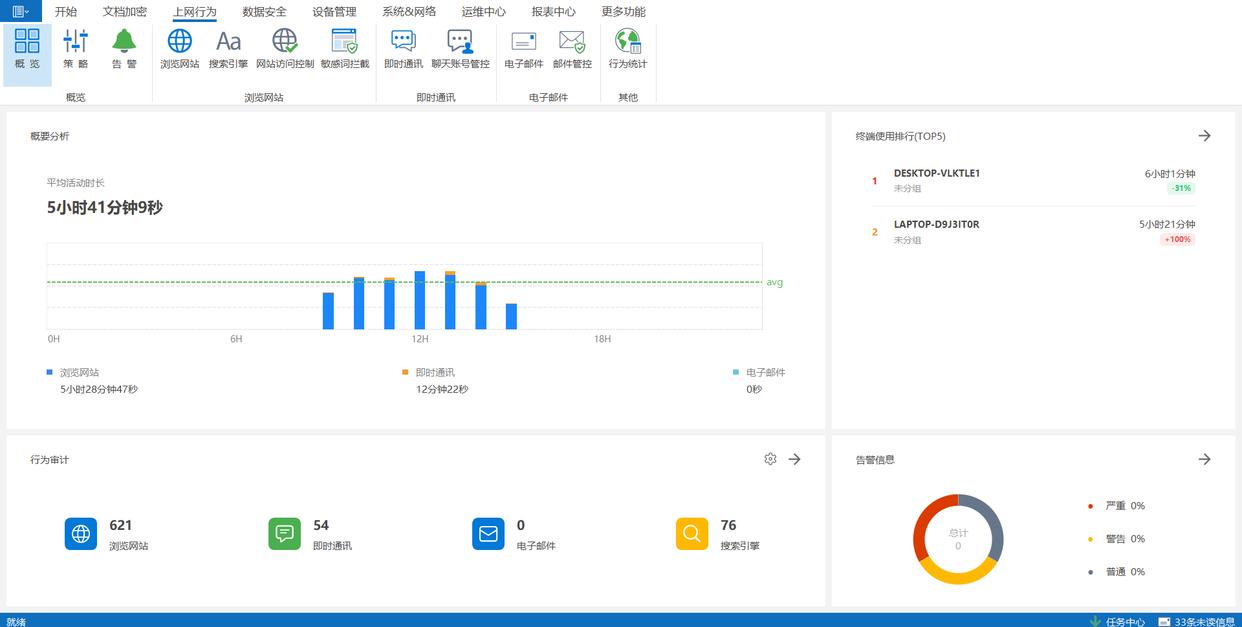Image resolution: width=1242 pixels, height=627 pixels.
Task: Select the 搜索引擎 ribbon icon
Action: [228, 48]
